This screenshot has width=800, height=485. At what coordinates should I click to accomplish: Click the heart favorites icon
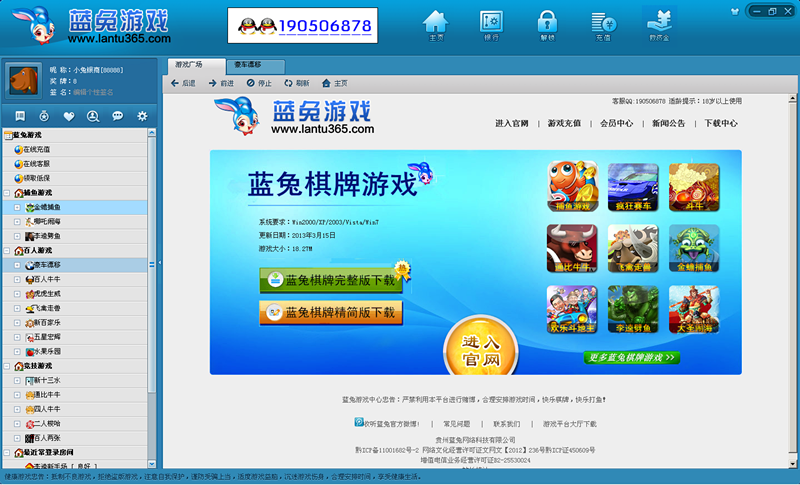point(69,116)
